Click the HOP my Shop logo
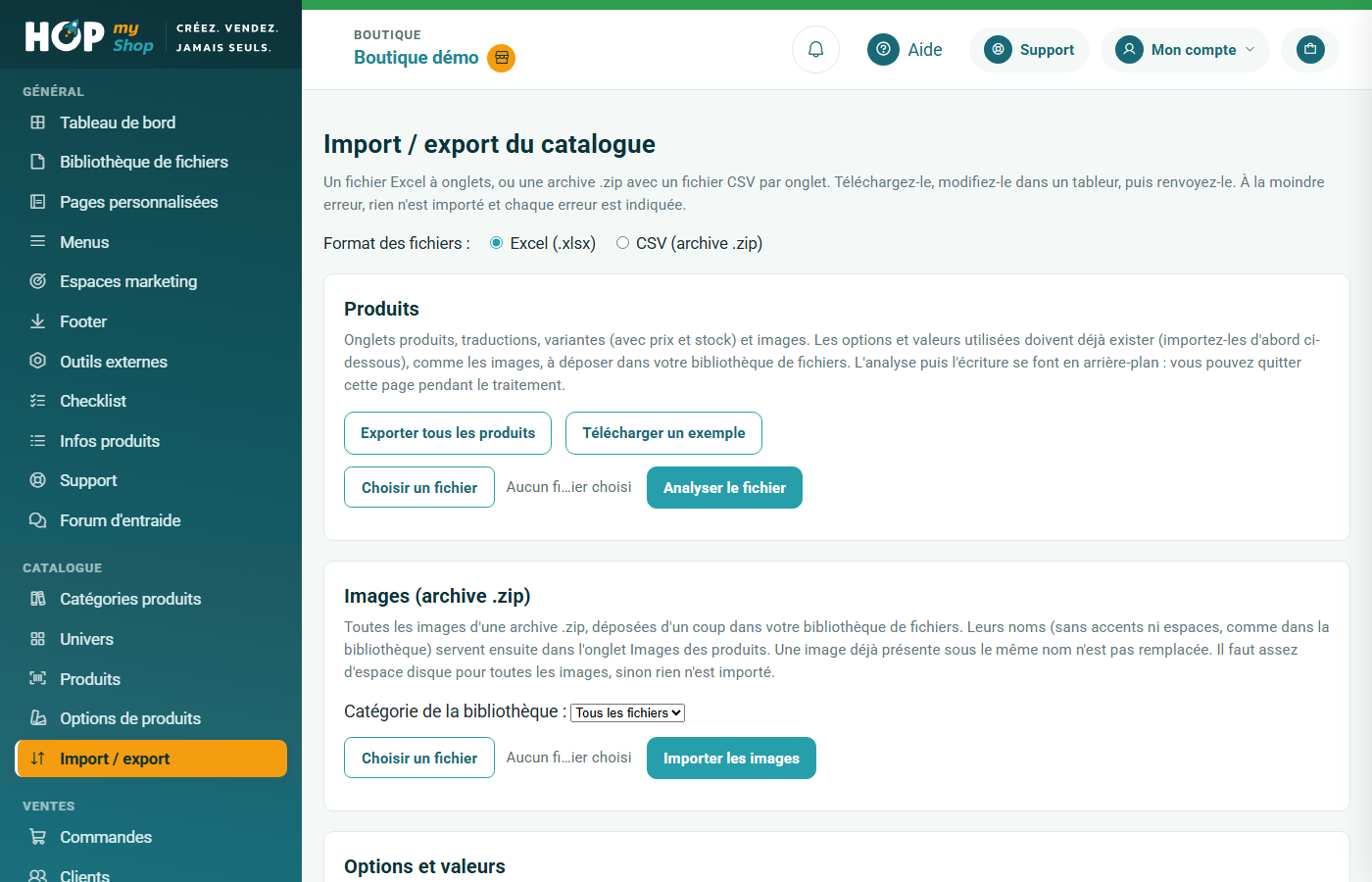Viewport: 1372px width, 882px height. [89, 37]
